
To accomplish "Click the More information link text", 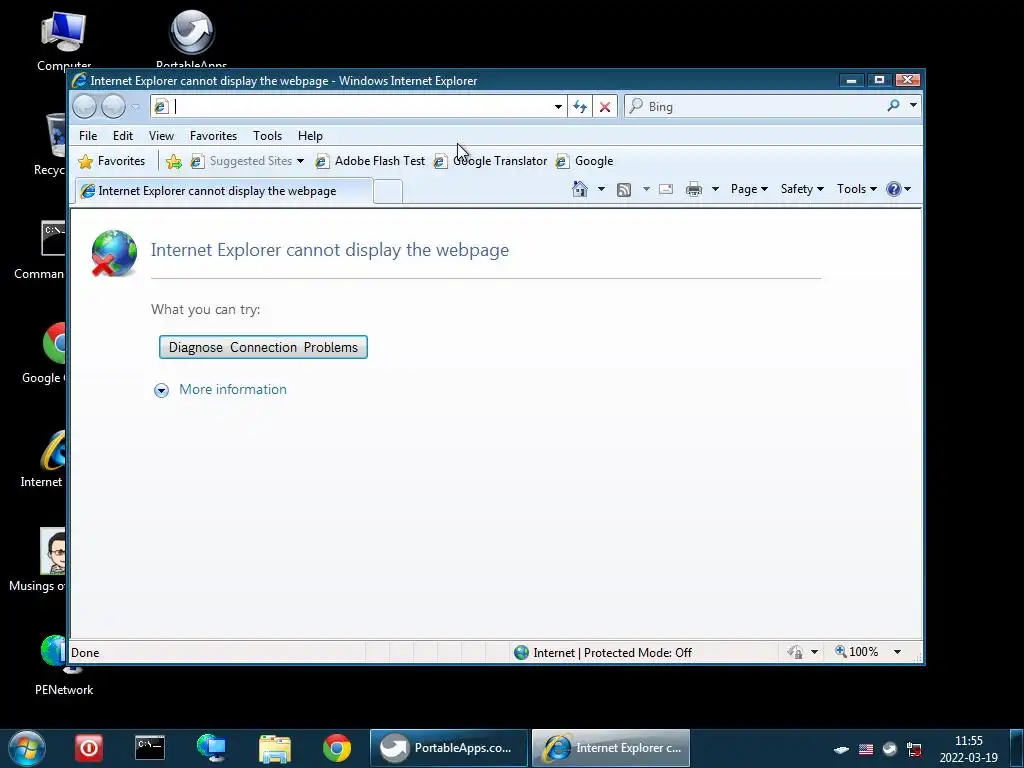I will [233, 389].
